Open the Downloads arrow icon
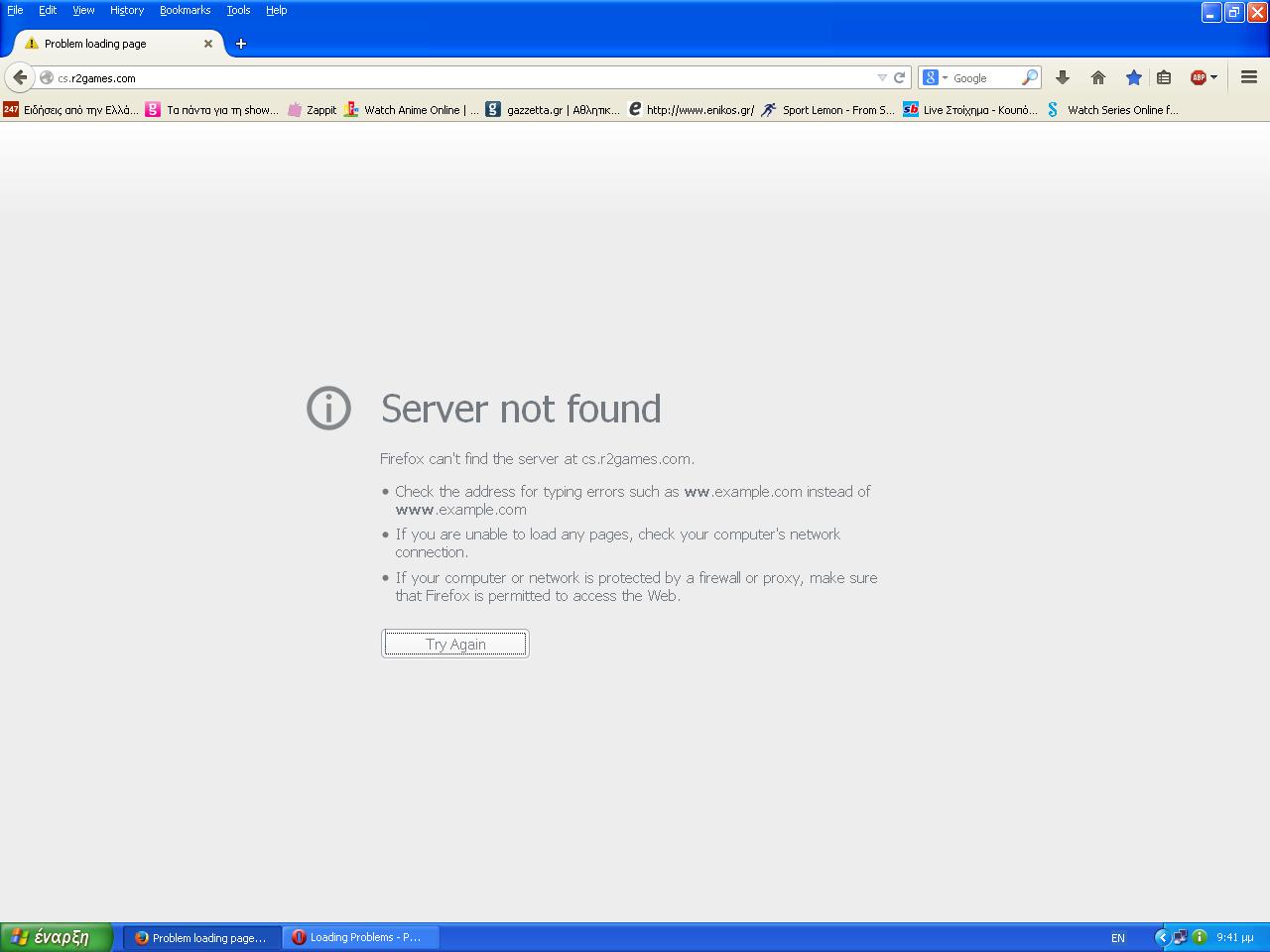The height and width of the screenshot is (952, 1270). (1062, 77)
